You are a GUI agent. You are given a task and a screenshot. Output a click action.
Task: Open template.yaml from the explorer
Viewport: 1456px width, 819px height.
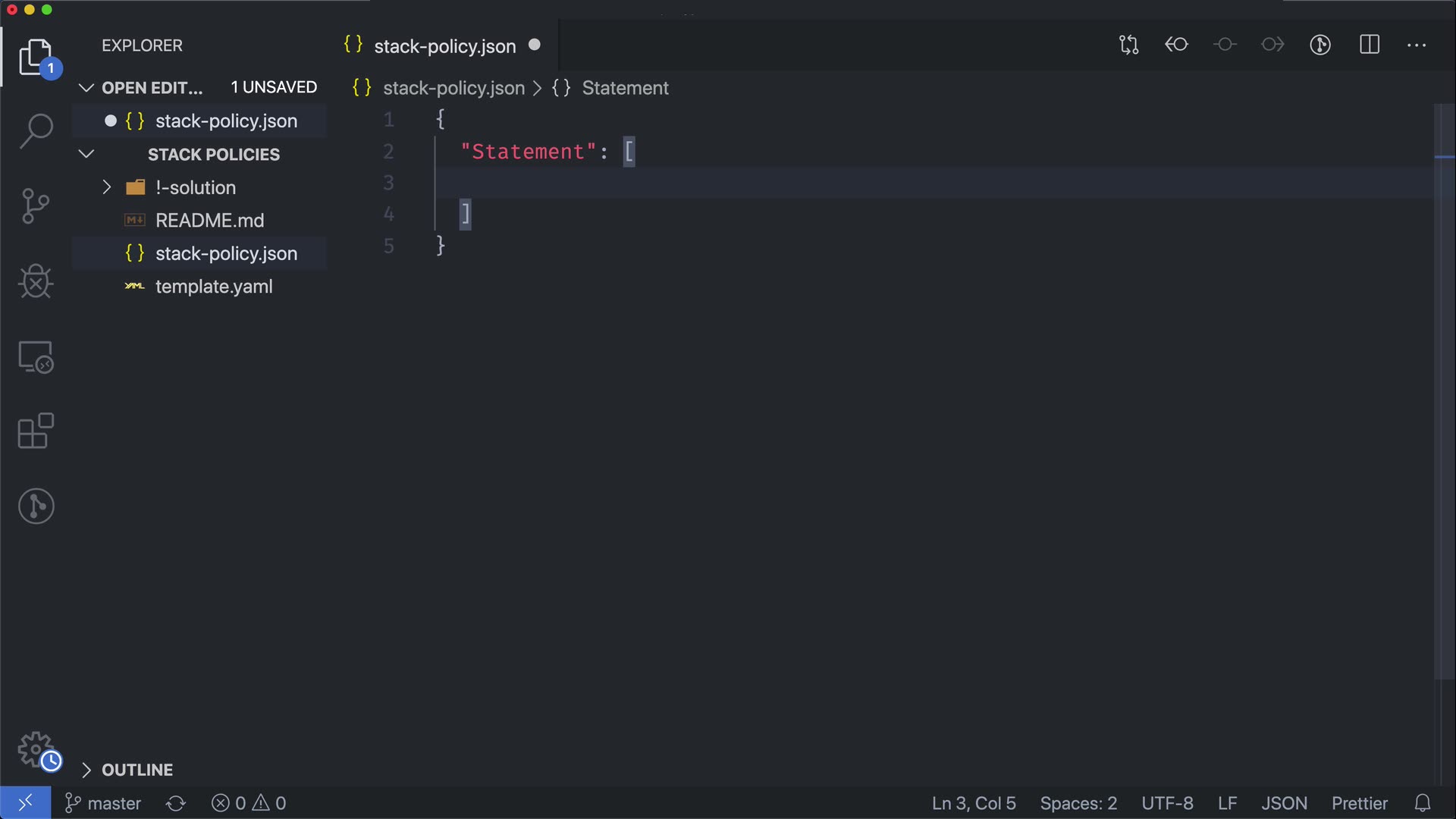(x=214, y=287)
